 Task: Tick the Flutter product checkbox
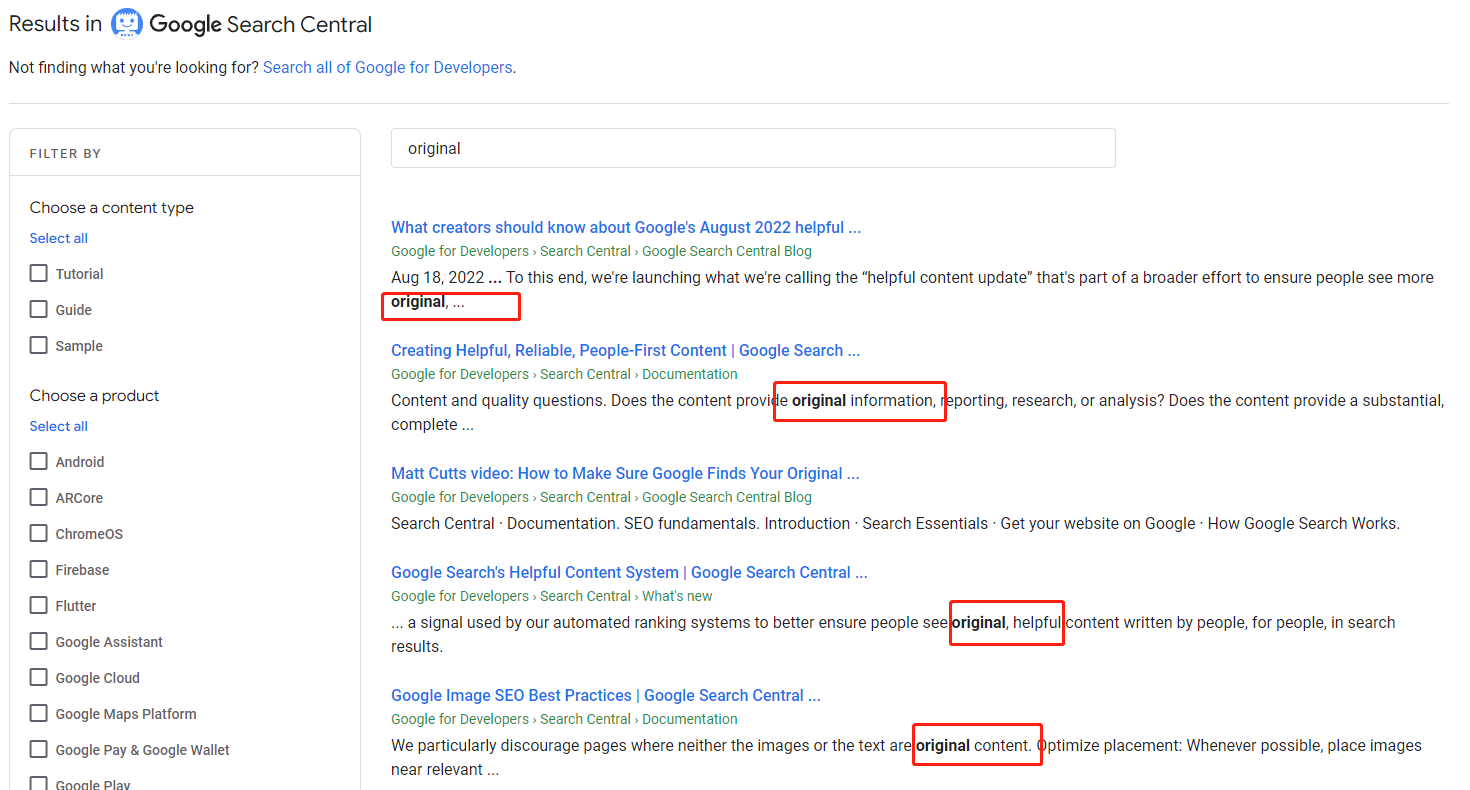pos(39,605)
